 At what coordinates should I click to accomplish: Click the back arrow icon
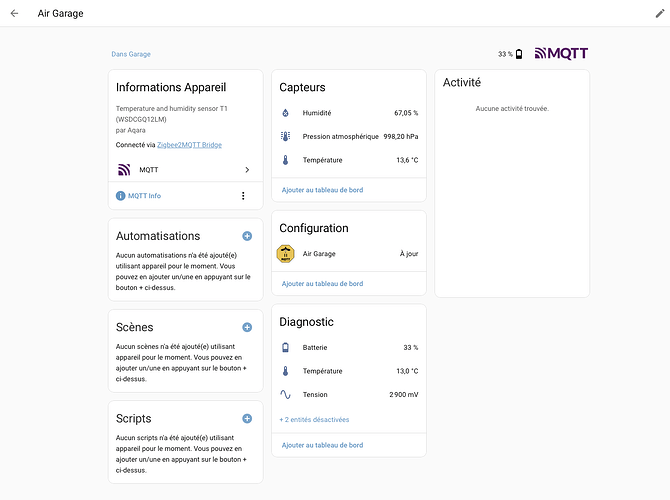tap(14, 14)
